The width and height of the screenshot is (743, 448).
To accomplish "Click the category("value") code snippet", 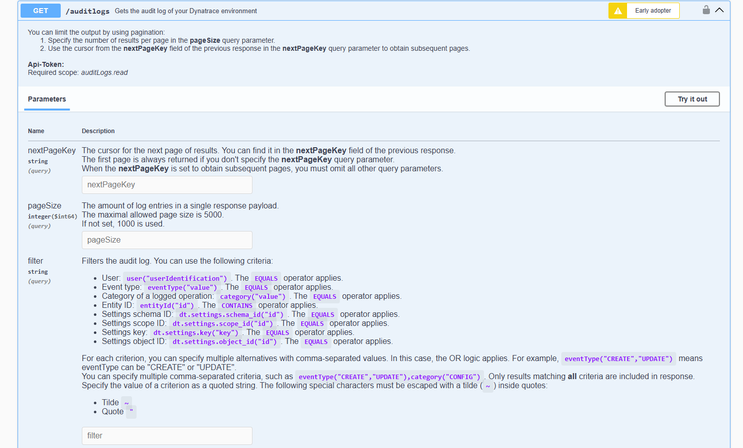I will click(x=252, y=296).
